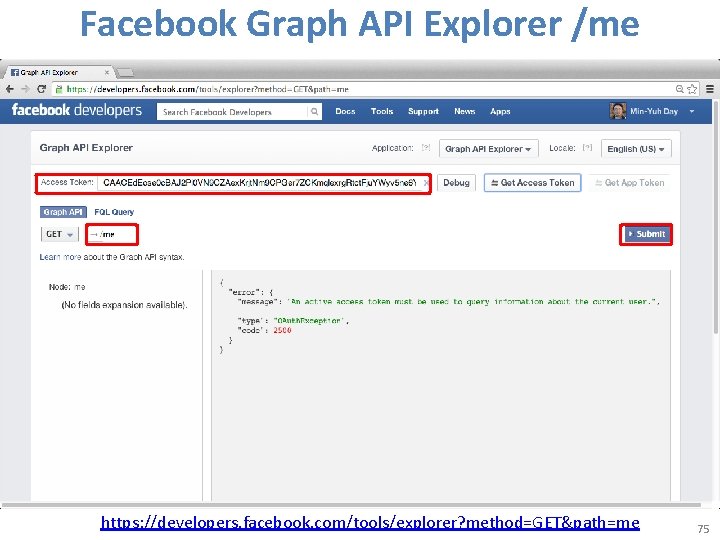Click Get Access Token button
This screenshot has height=540, width=720.
(x=533, y=183)
